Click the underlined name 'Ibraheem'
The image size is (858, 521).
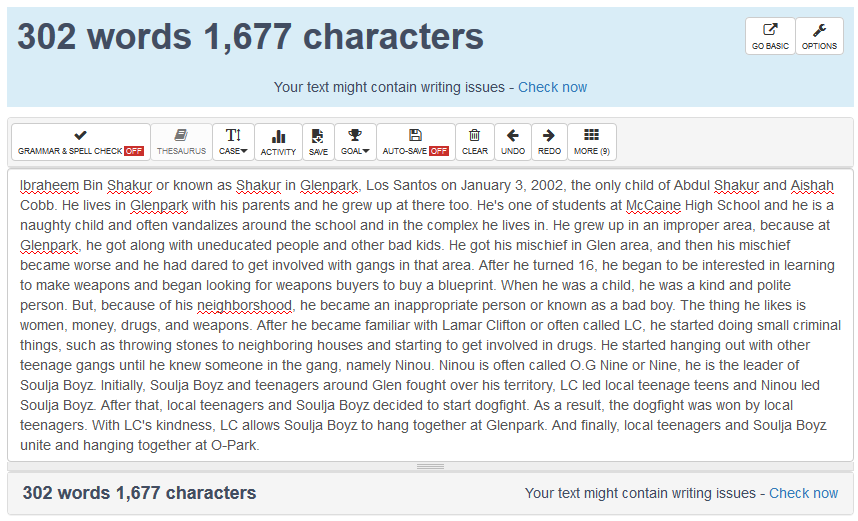pyautogui.click(x=49, y=186)
